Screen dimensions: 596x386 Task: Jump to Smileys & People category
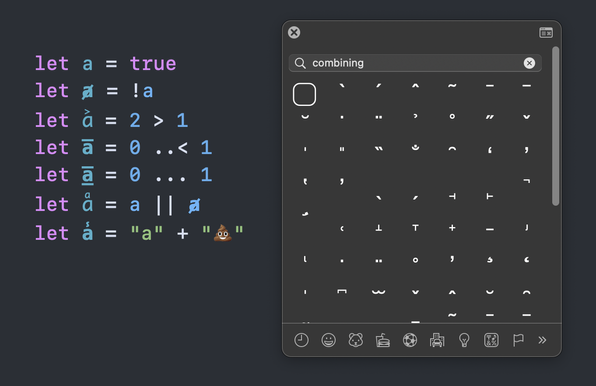point(328,340)
